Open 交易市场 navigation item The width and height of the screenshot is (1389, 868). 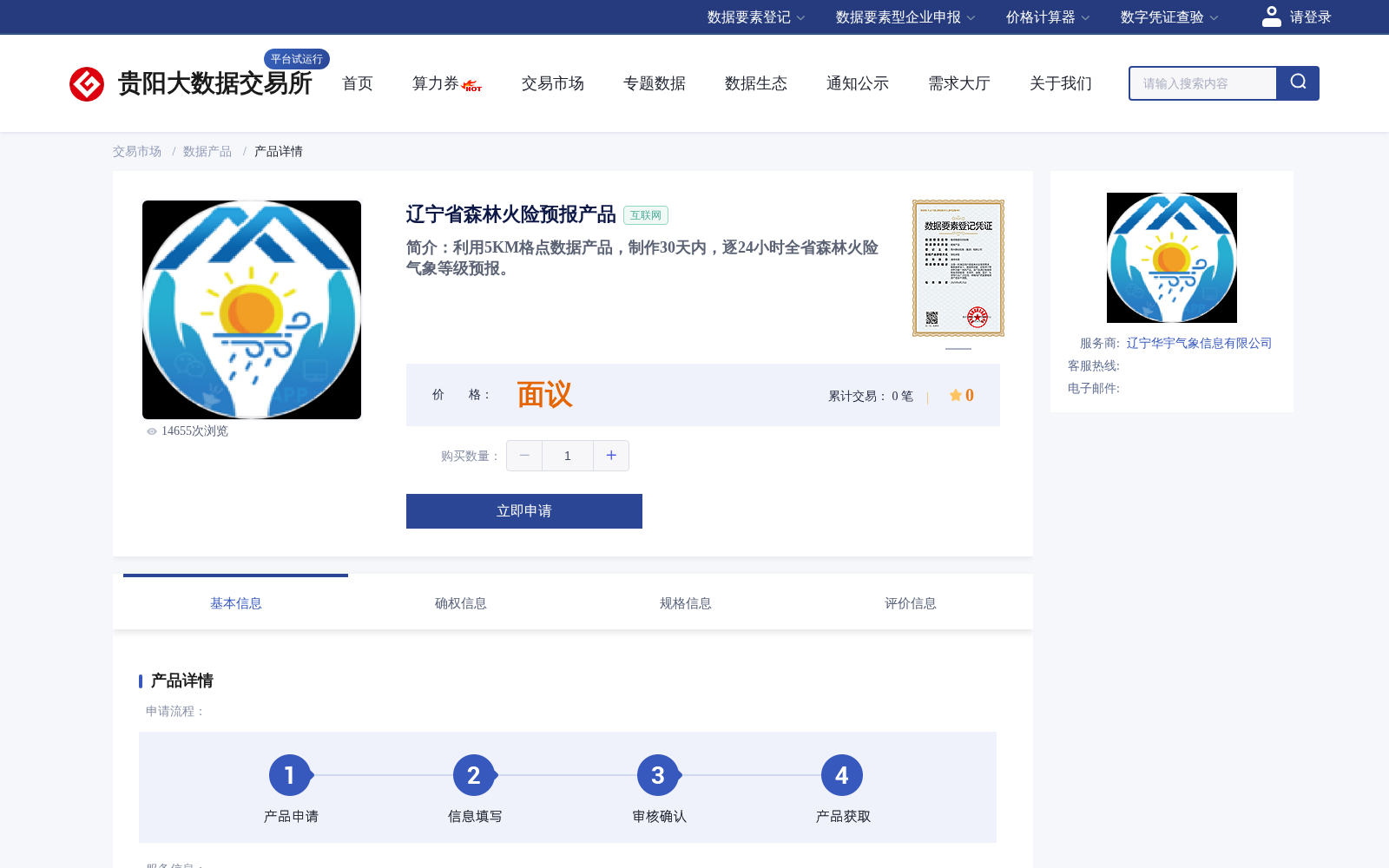coord(553,83)
